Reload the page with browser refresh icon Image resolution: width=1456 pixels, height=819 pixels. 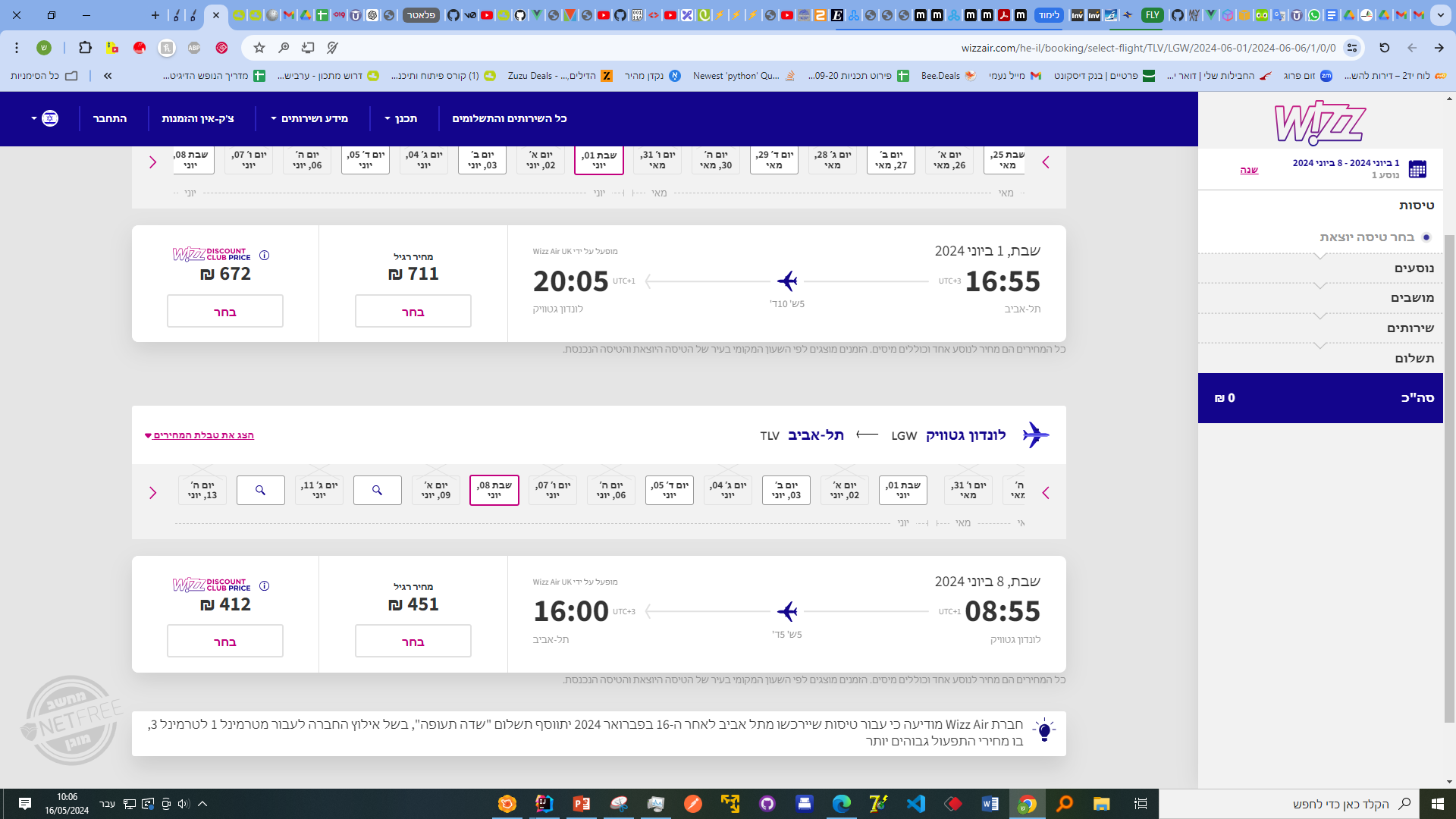pyautogui.click(x=1384, y=48)
